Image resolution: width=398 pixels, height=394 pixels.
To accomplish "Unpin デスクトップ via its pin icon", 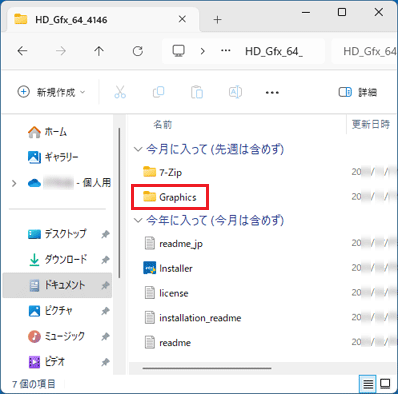I will (x=105, y=234).
